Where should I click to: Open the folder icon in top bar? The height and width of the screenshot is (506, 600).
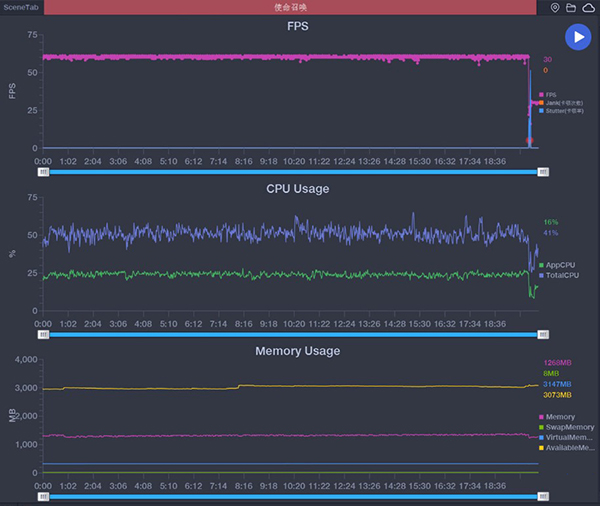[571, 8]
